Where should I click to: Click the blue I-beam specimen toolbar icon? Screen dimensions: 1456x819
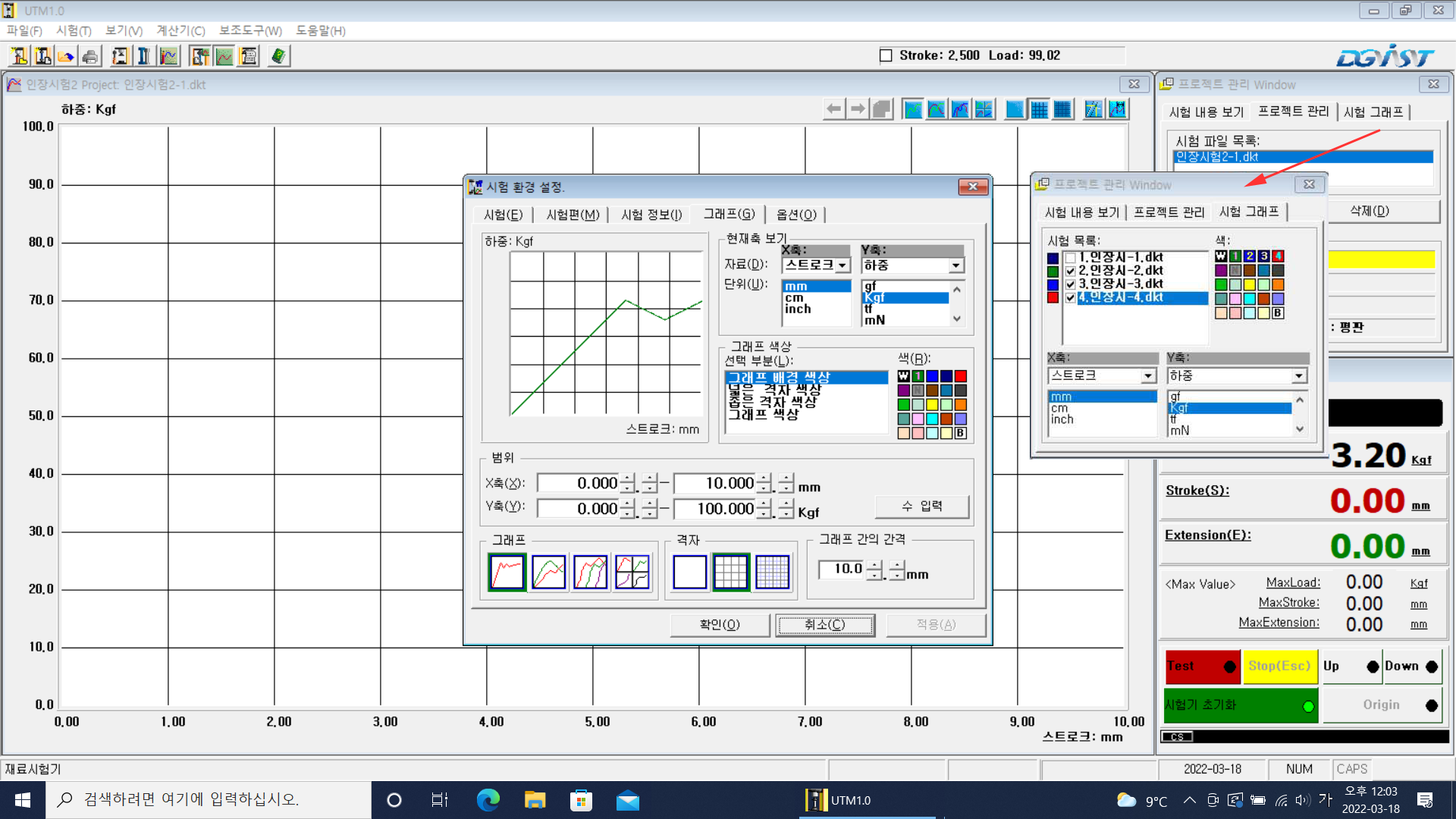click(x=144, y=55)
